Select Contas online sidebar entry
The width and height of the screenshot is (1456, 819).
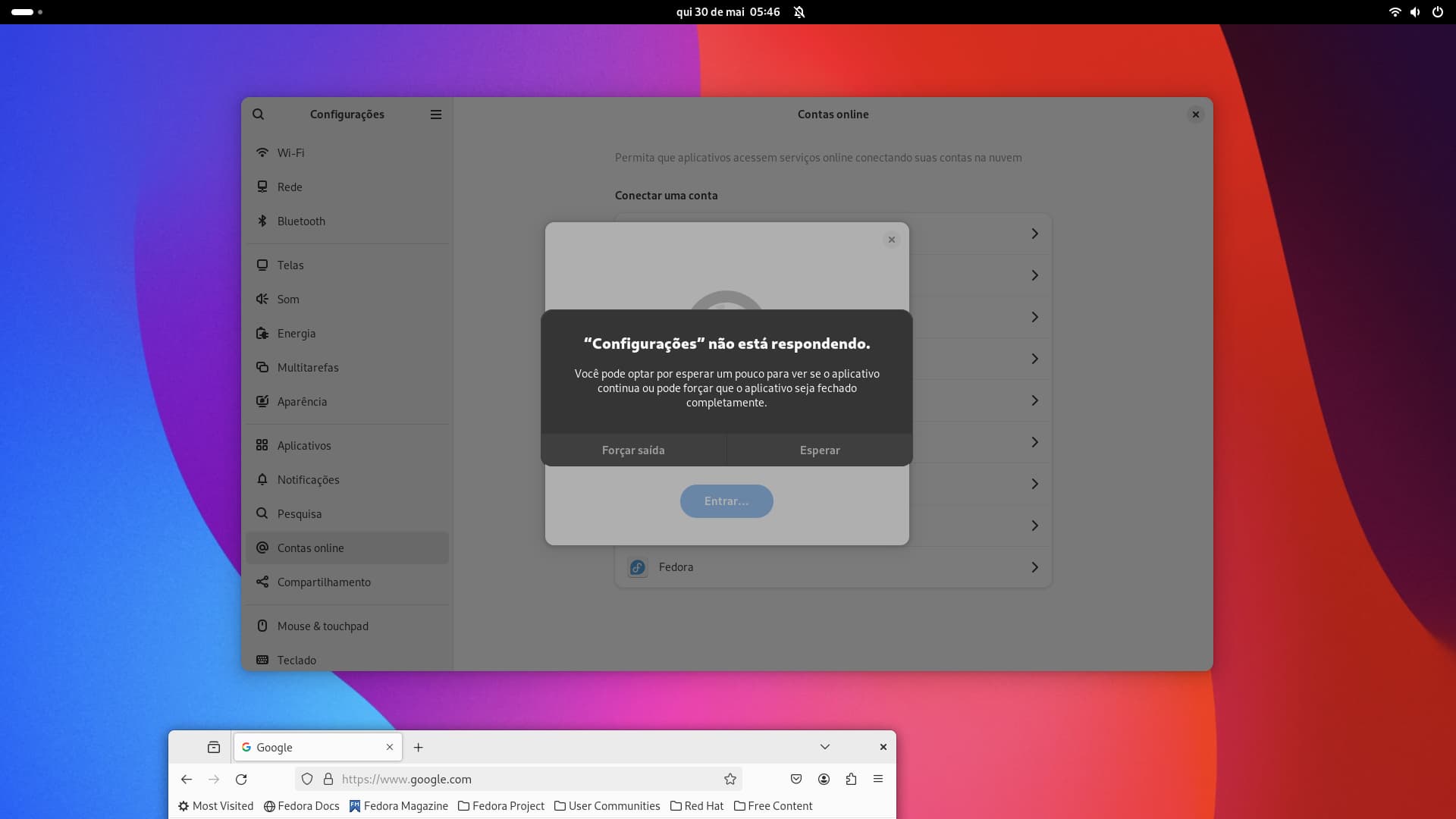click(310, 548)
